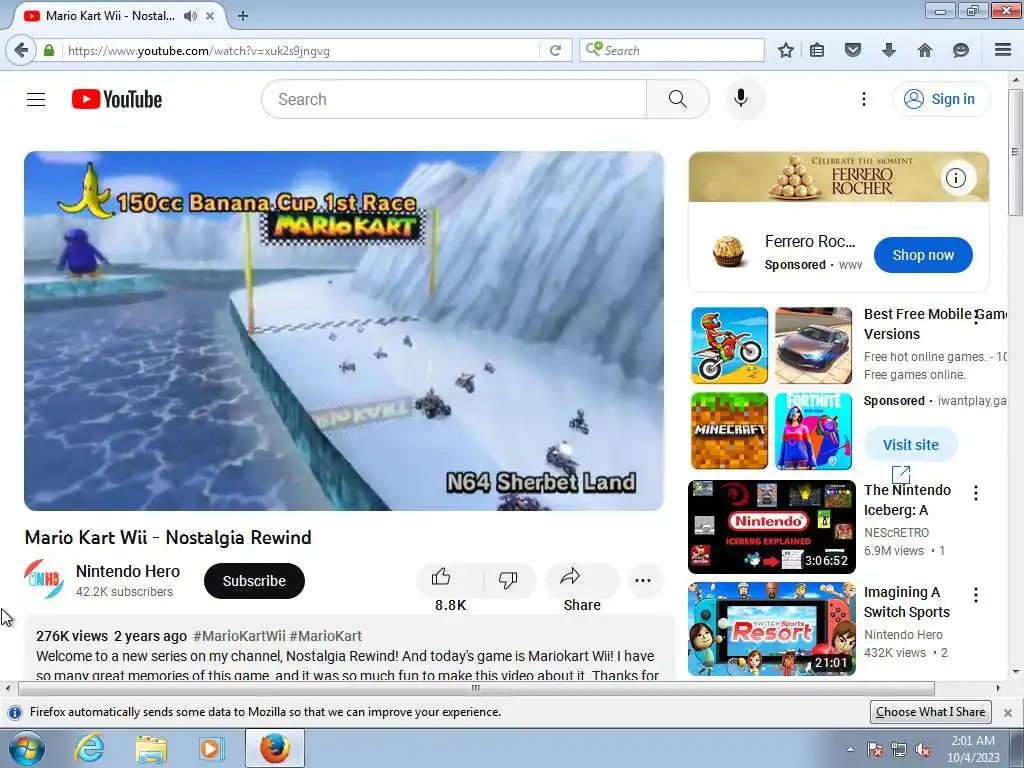Screen dimensions: 1024x768
Task: Sign in to YouTube
Action: (x=941, y=99)
